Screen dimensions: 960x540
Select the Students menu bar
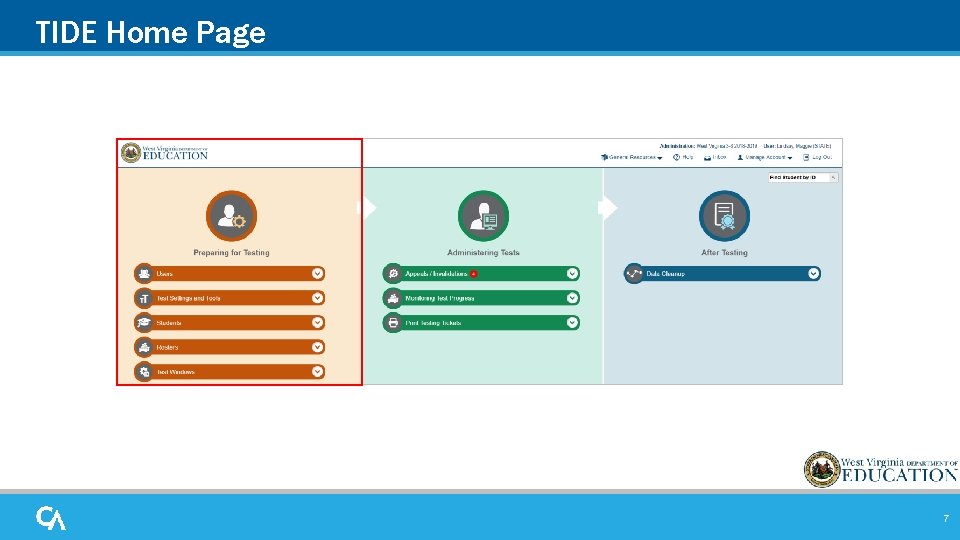[230, 323]
